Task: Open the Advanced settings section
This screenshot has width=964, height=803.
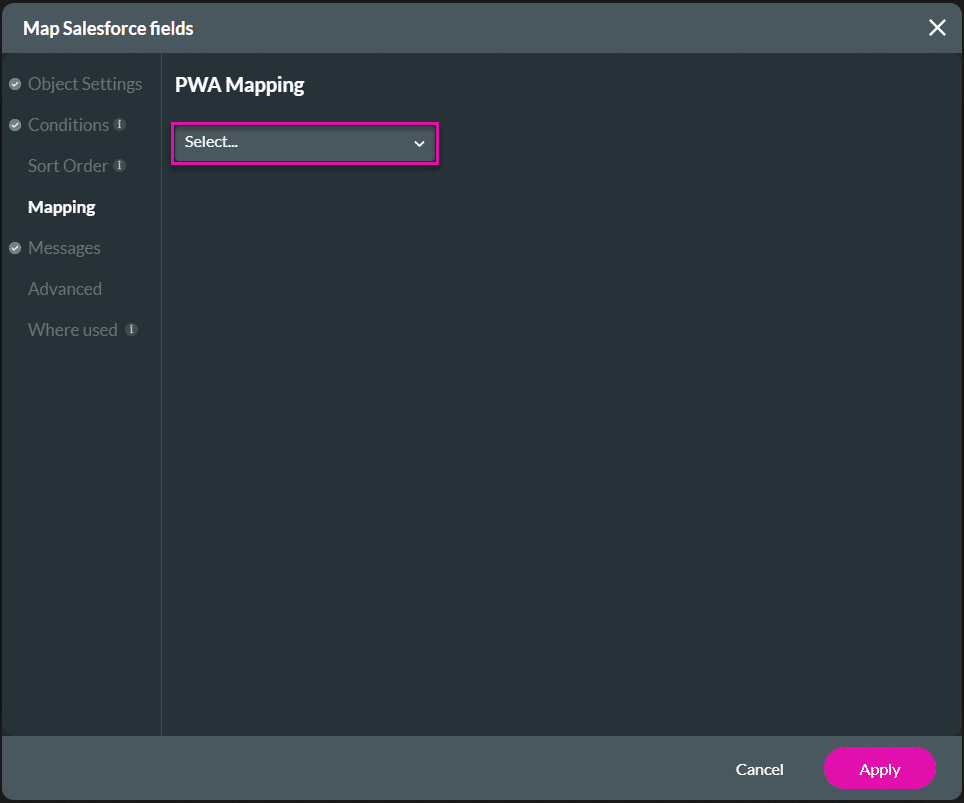Action: coord(64,289)
